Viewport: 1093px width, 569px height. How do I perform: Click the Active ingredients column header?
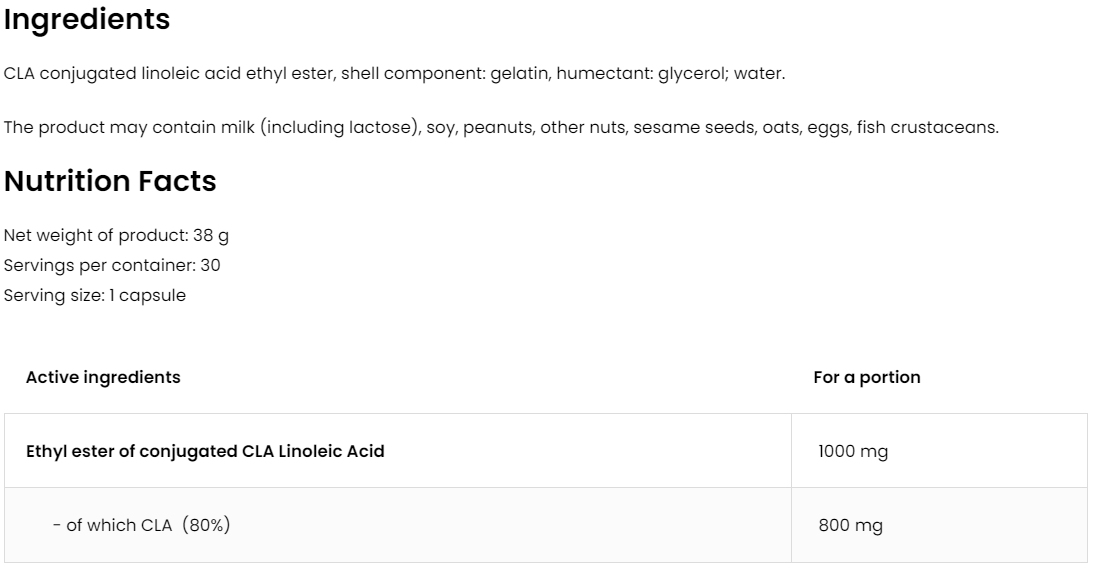[103, 378]
